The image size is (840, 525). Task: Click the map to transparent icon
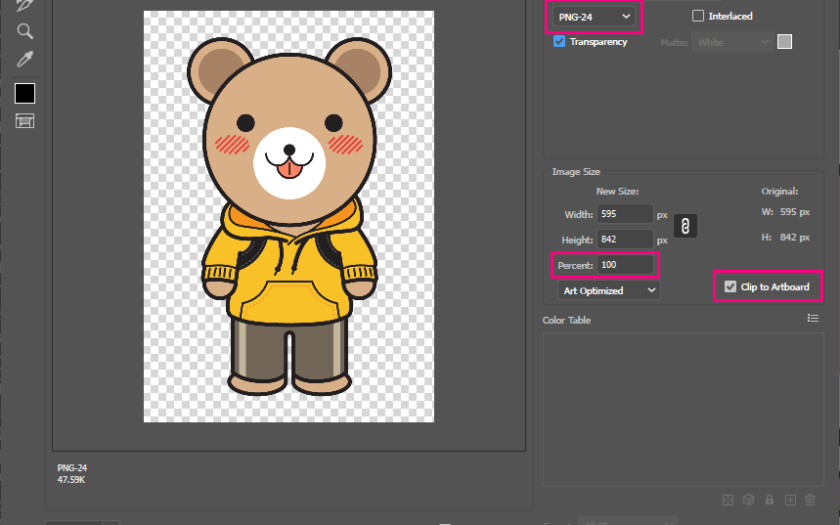728,499
